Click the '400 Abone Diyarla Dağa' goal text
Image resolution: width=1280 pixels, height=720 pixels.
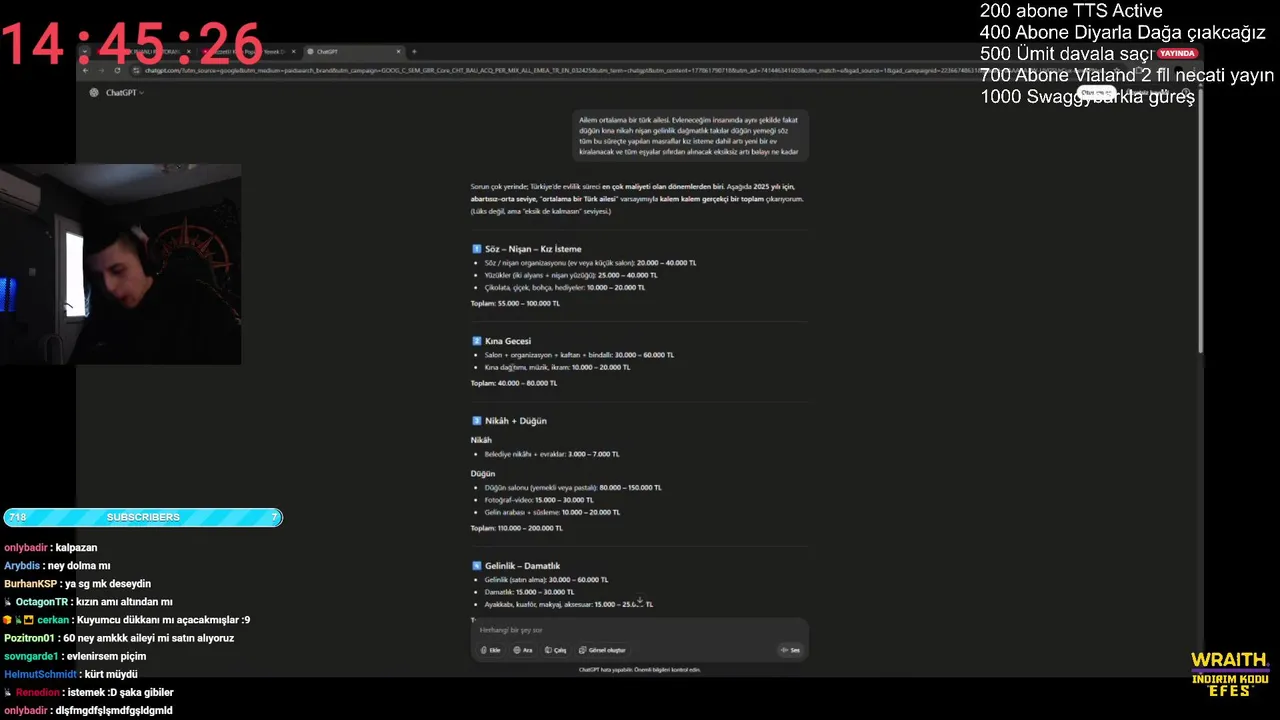pyautogui.click(x=1123, y=33)
